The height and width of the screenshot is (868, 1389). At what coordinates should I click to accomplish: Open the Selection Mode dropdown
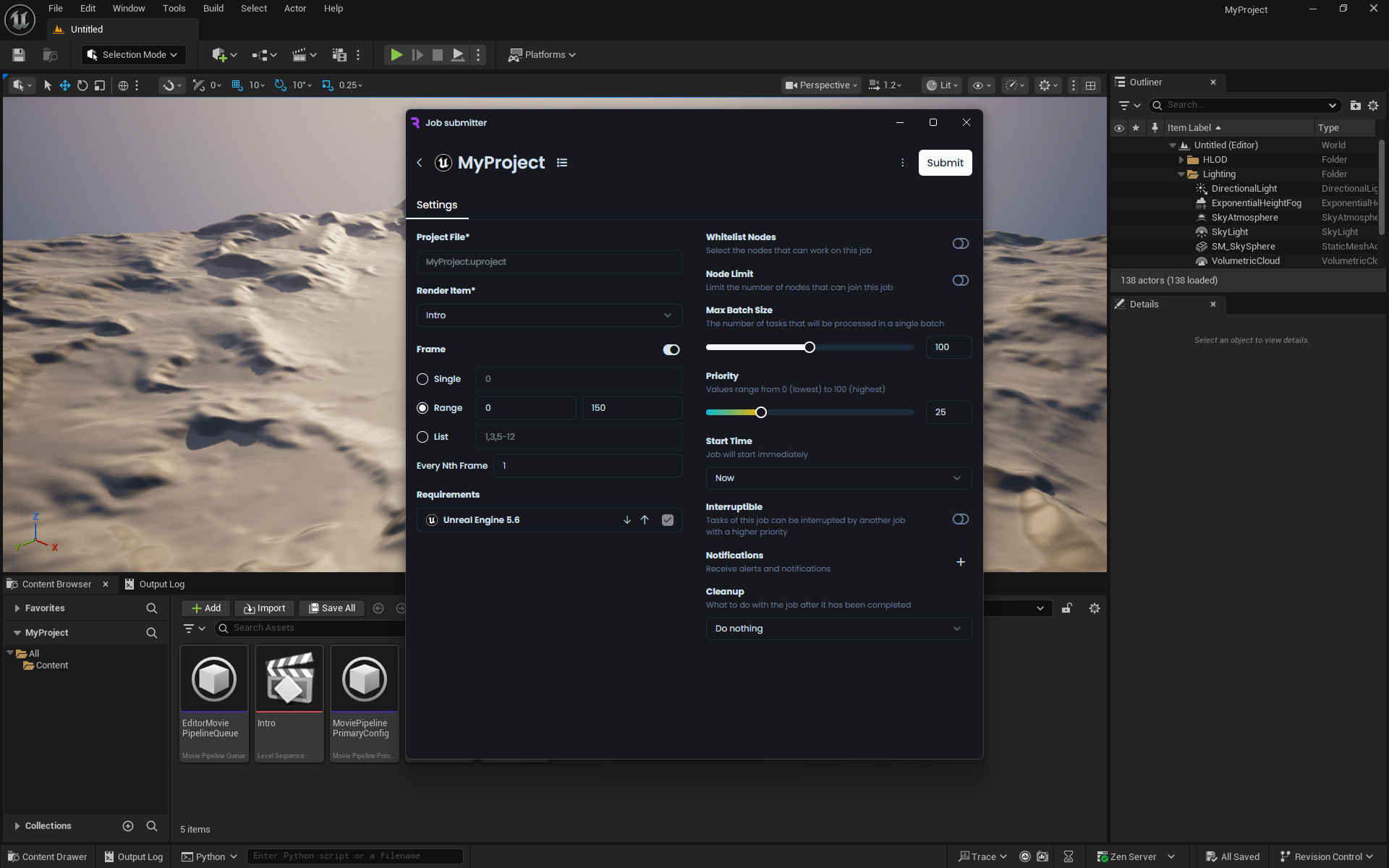(132, 55)
